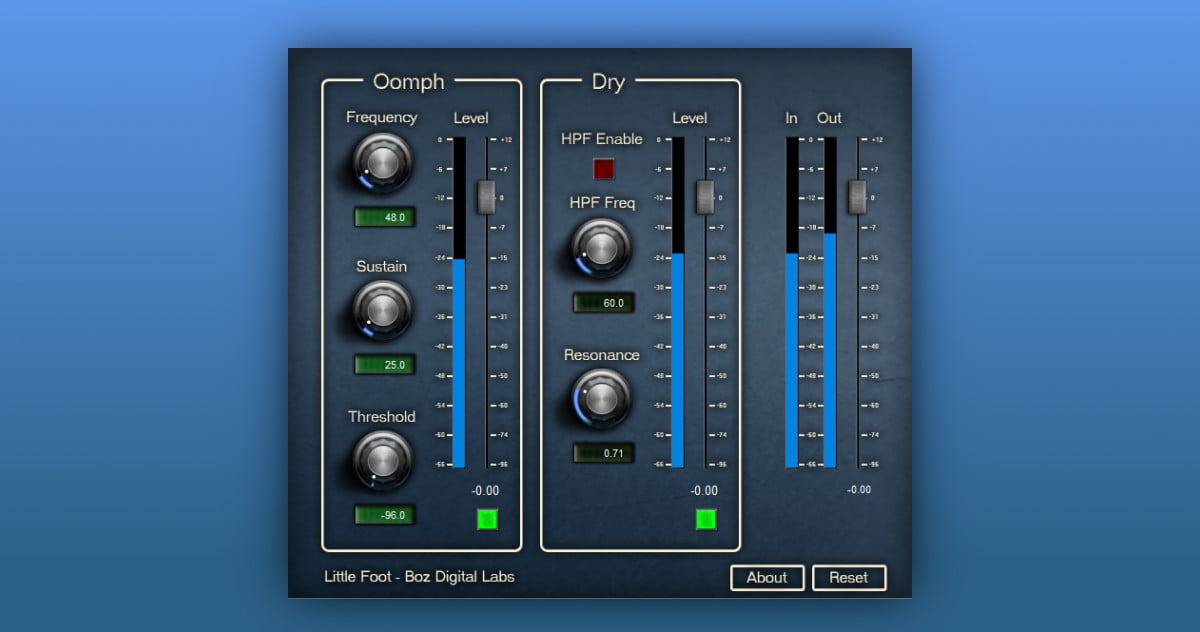Click the Out level meter bar

pos(830,350)
